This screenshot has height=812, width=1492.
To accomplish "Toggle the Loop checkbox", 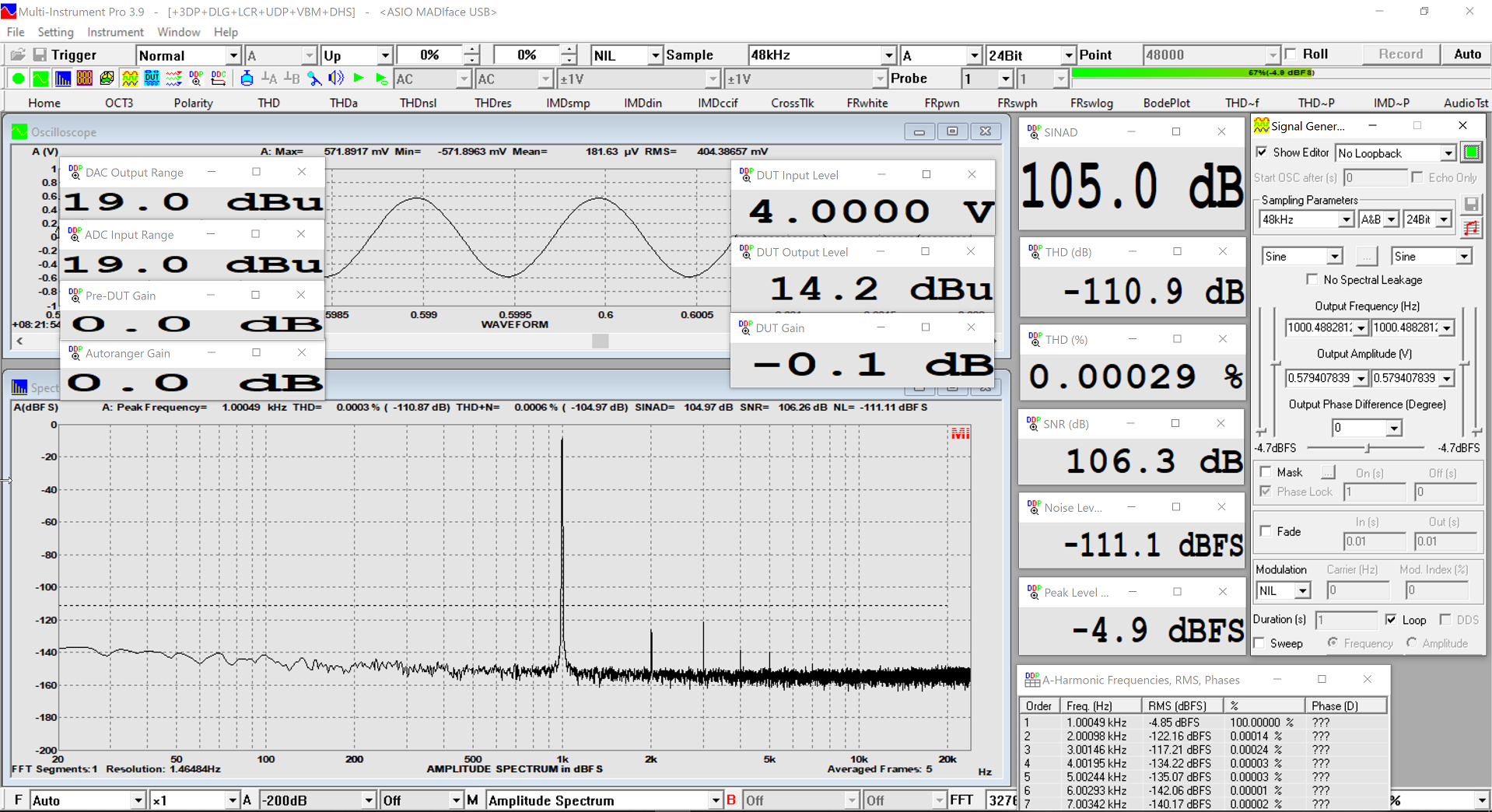I will tap(1391, 620).
